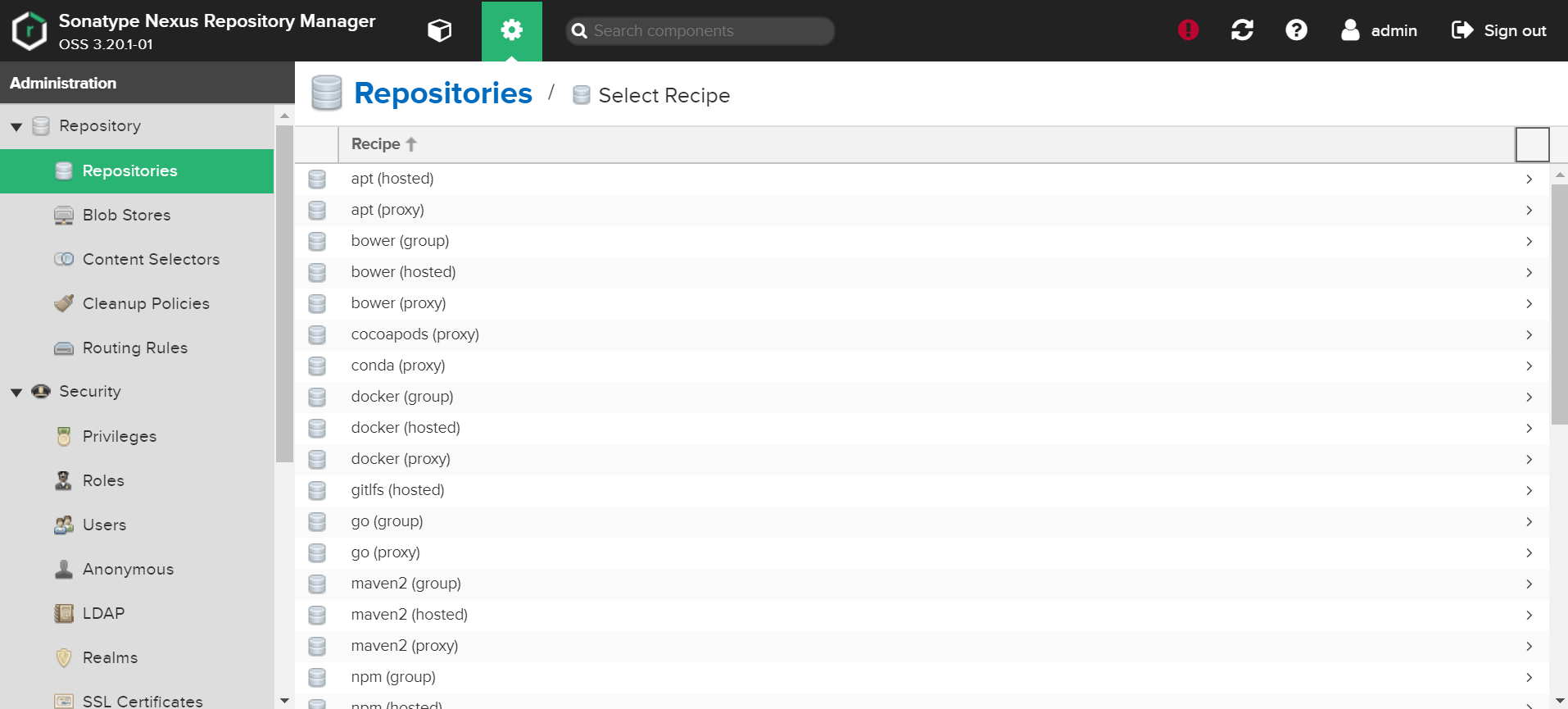Select the docker (hosted) recipe
This screenshot has width=1568, height=709.
pyautogui.click(x=922, y=428)
